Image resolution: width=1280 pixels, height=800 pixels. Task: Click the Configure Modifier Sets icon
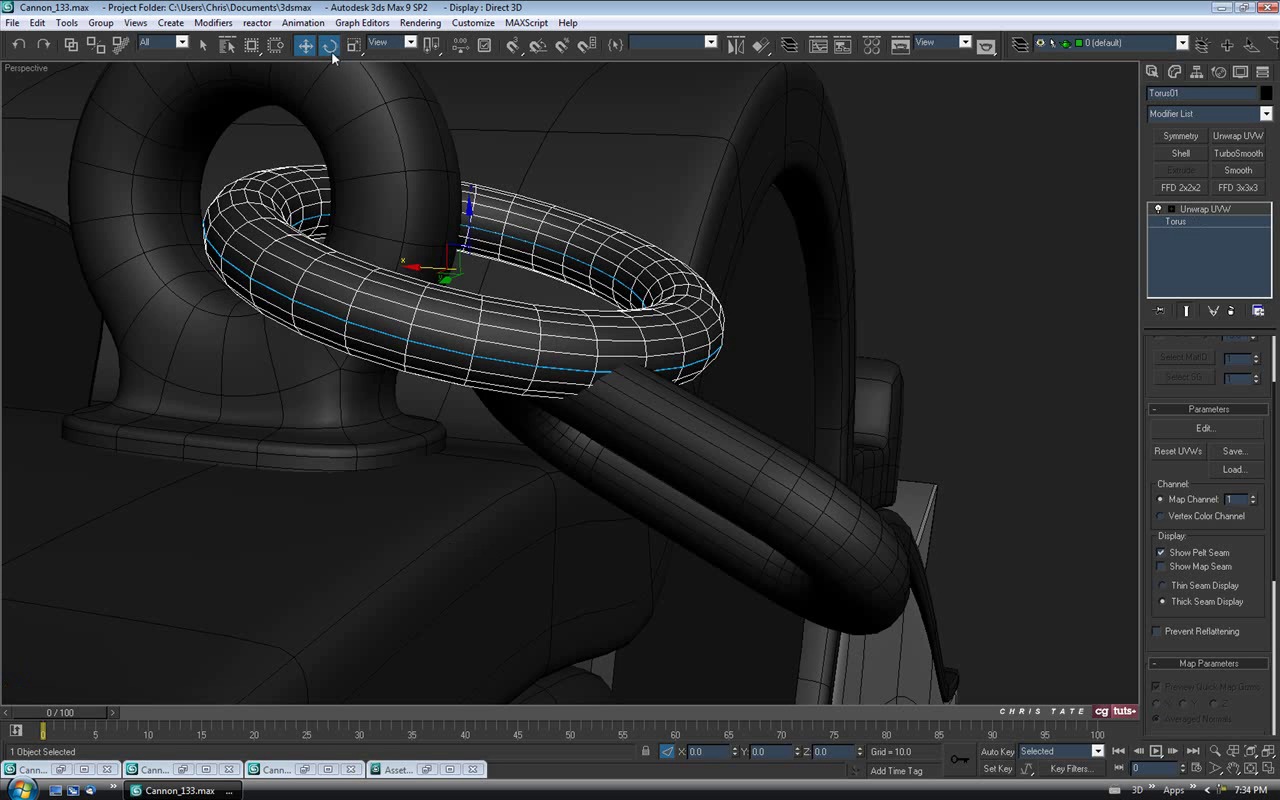[1258, 311]
